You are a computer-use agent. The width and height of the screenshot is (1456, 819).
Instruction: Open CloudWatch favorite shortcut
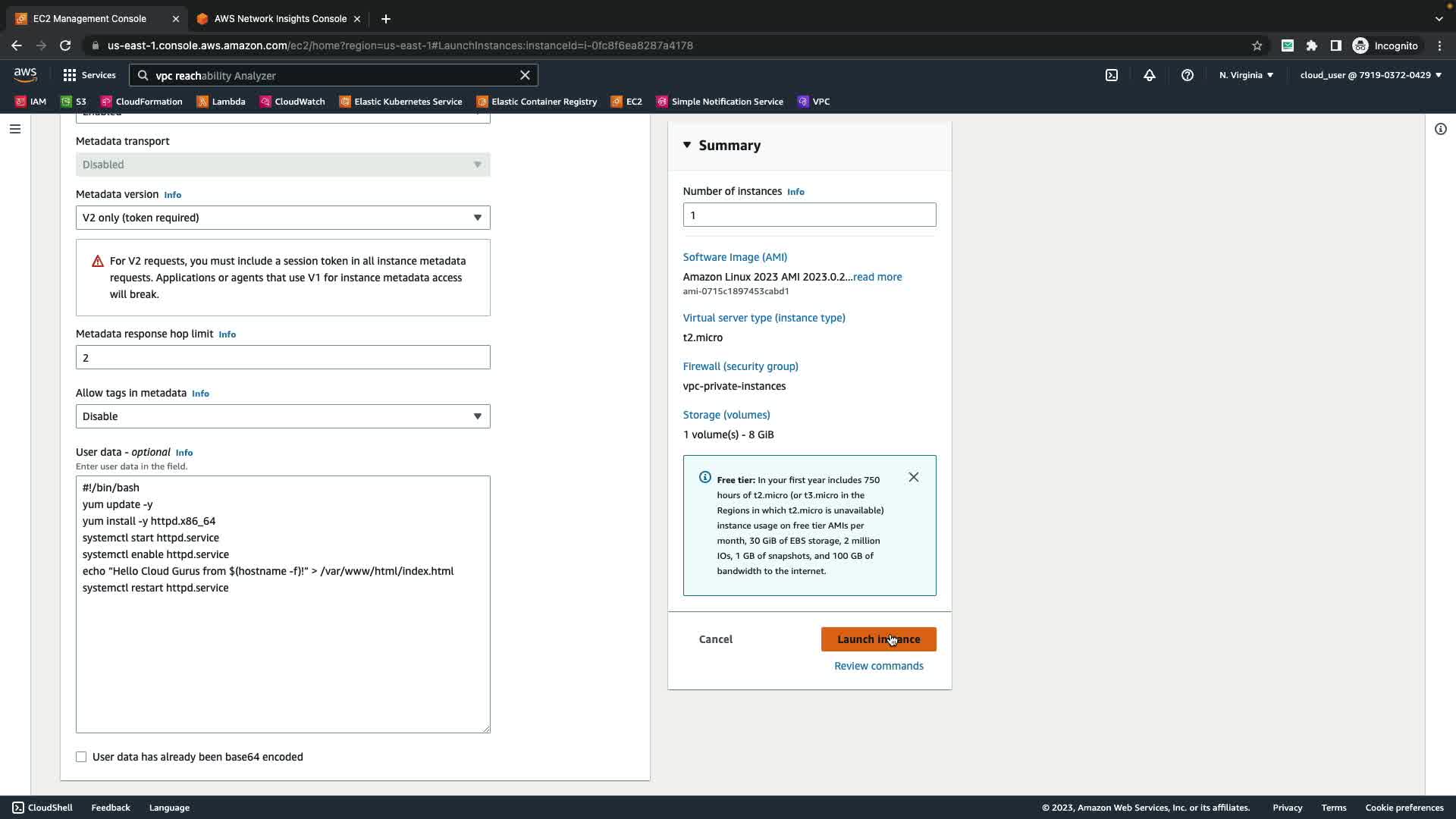(x=292, y=102)
